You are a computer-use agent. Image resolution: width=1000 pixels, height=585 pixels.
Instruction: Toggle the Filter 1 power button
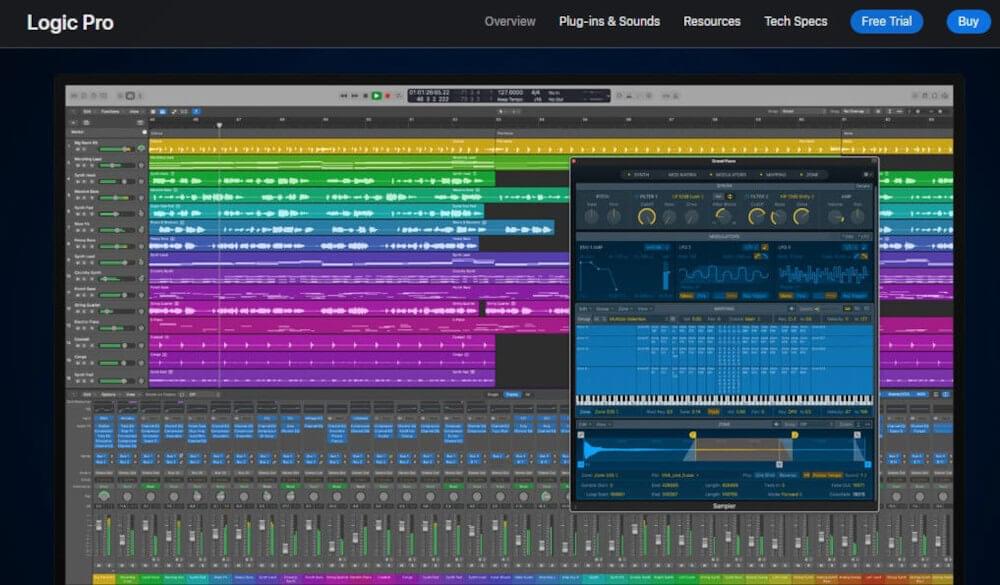(636, 196)
